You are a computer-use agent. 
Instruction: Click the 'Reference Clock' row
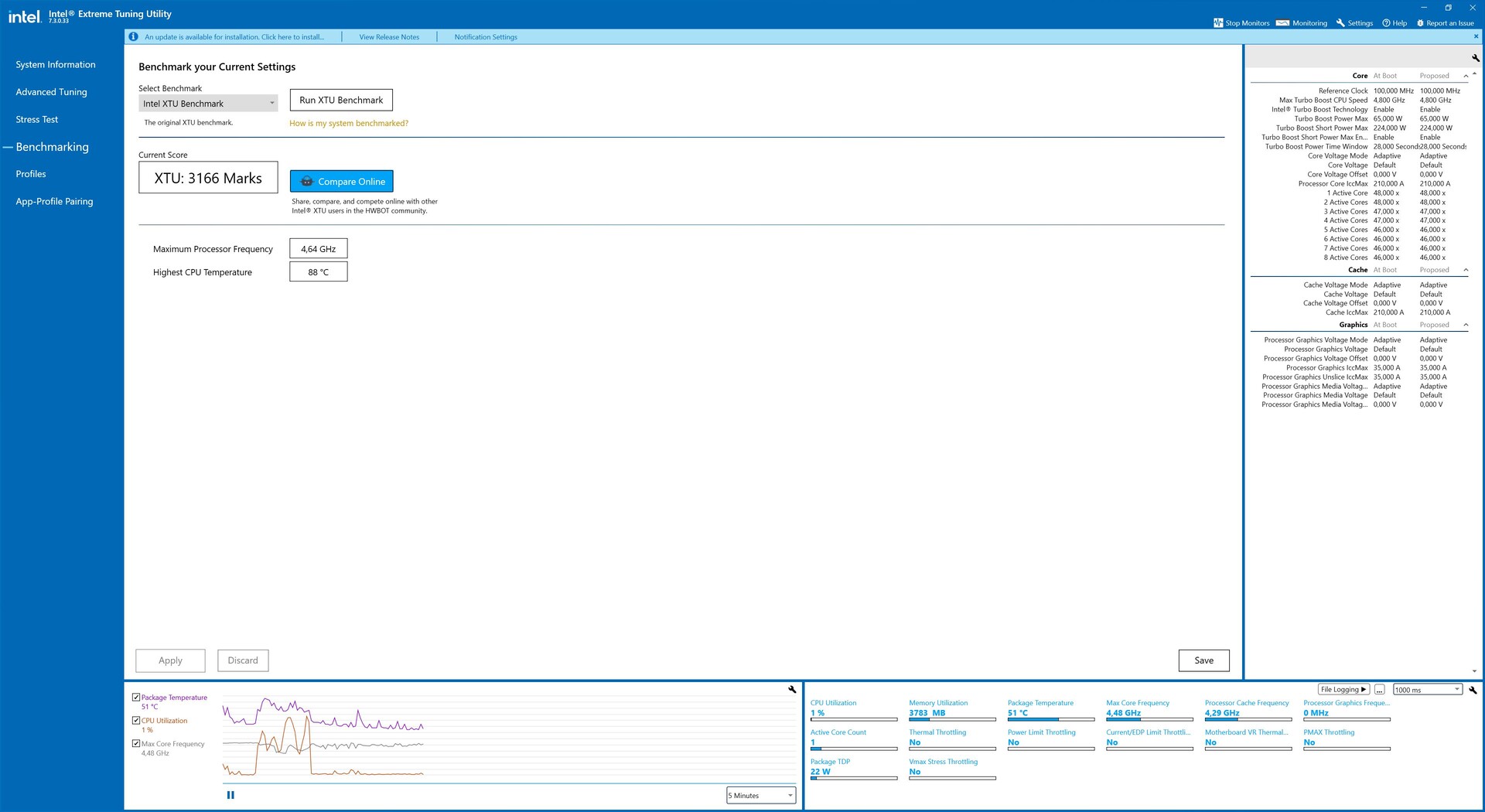click(1359, 91)
